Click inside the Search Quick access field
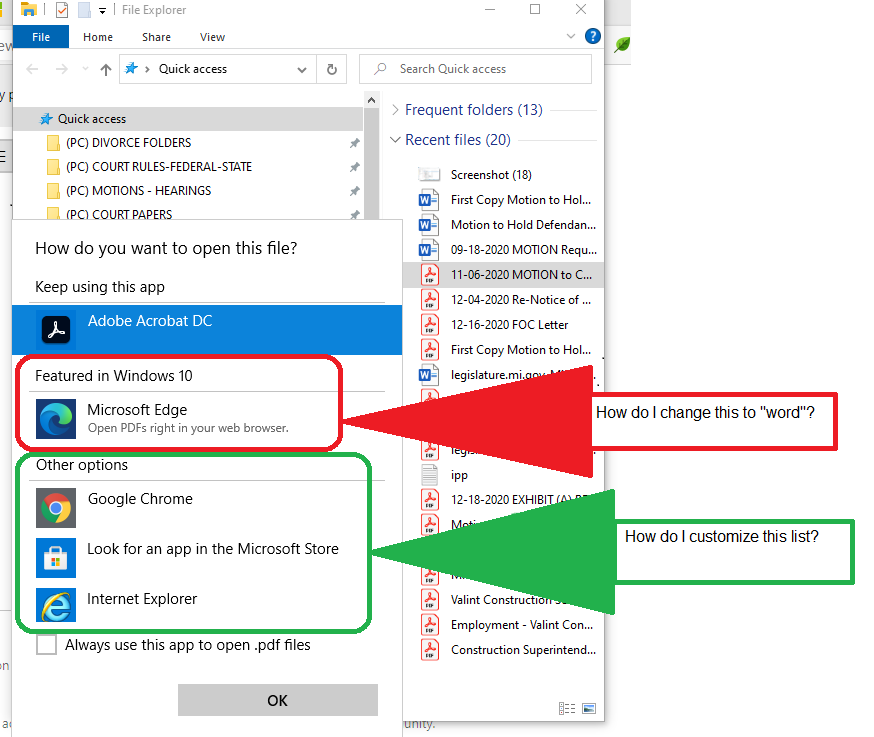 click(x=476, y=68)
